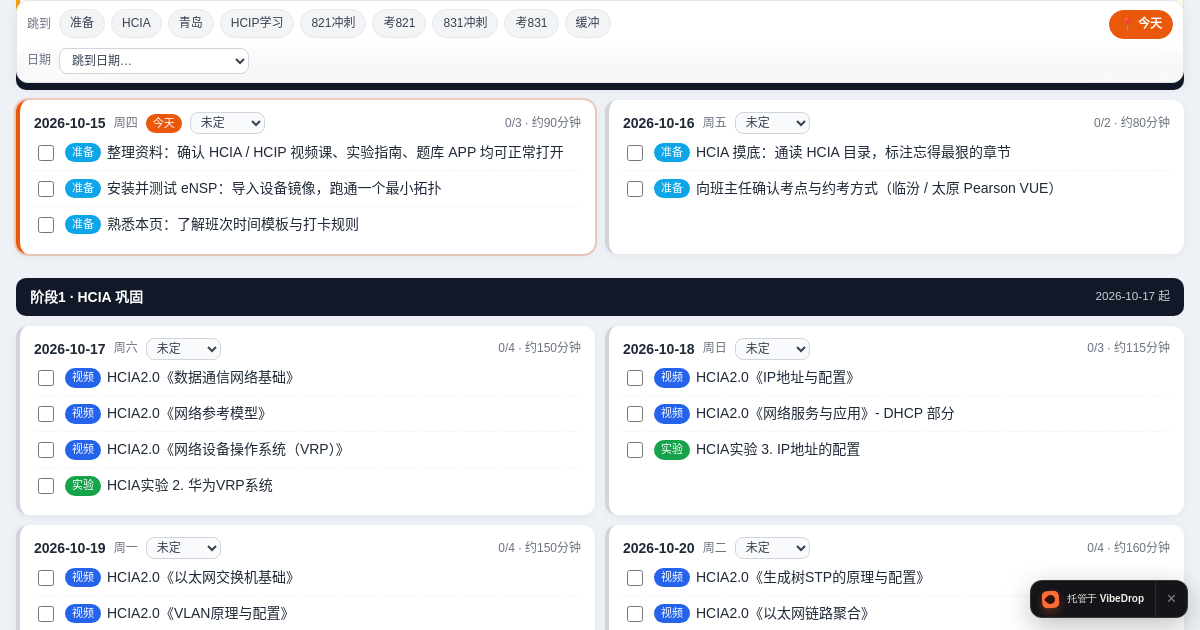Check the VLAN原理与配置 video checkbox
1200x630 pixels.
pos(46,614)
